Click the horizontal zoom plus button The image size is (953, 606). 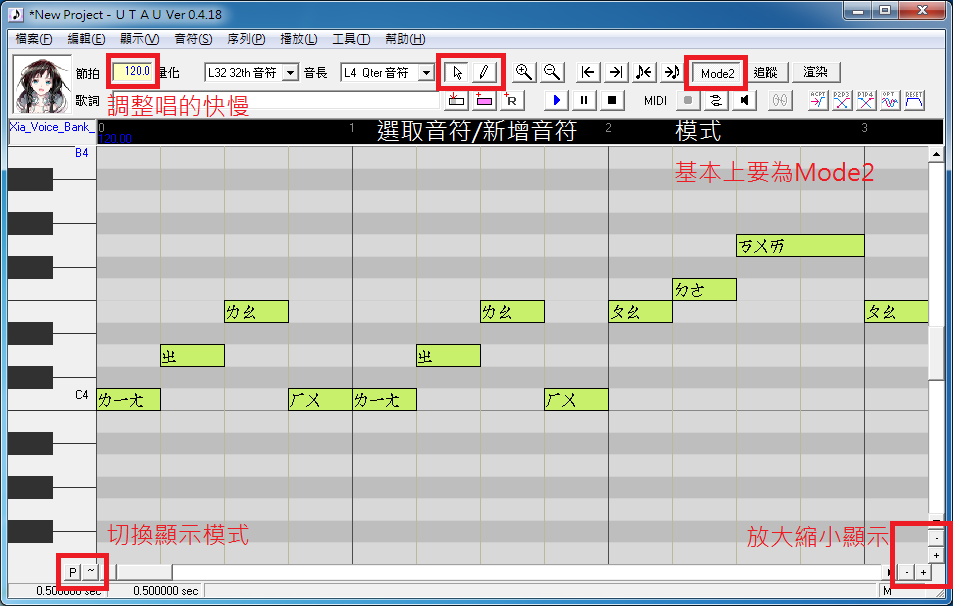pyautogui.click(x=923, y=572)
